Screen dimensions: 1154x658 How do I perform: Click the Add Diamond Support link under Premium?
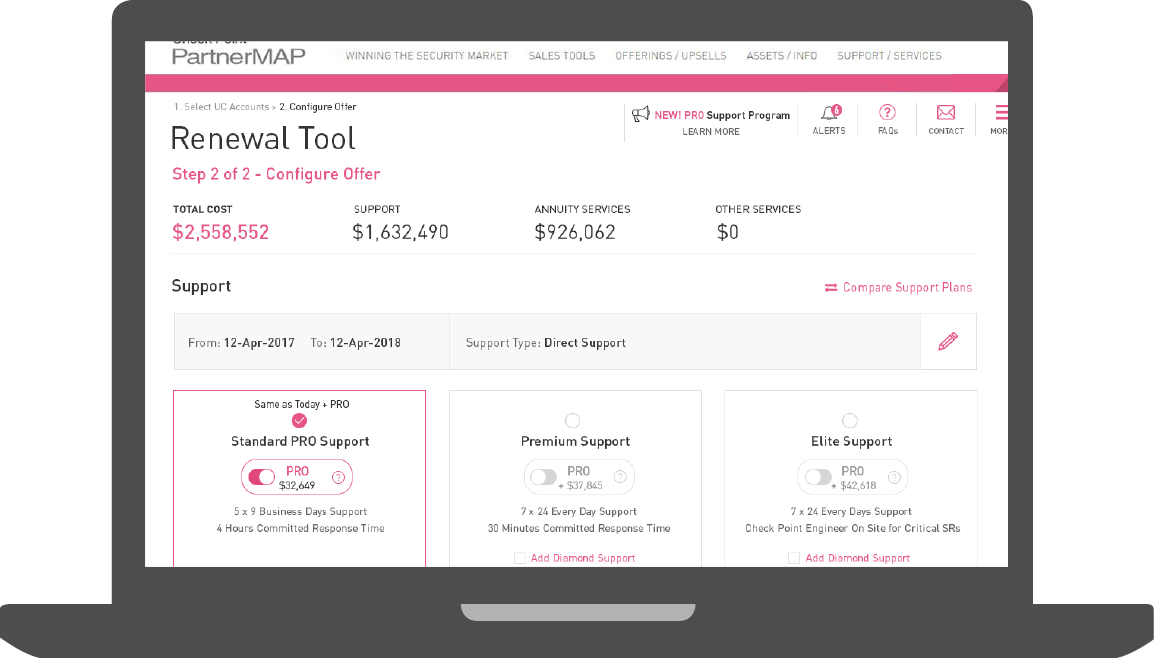tap(583, 558)
